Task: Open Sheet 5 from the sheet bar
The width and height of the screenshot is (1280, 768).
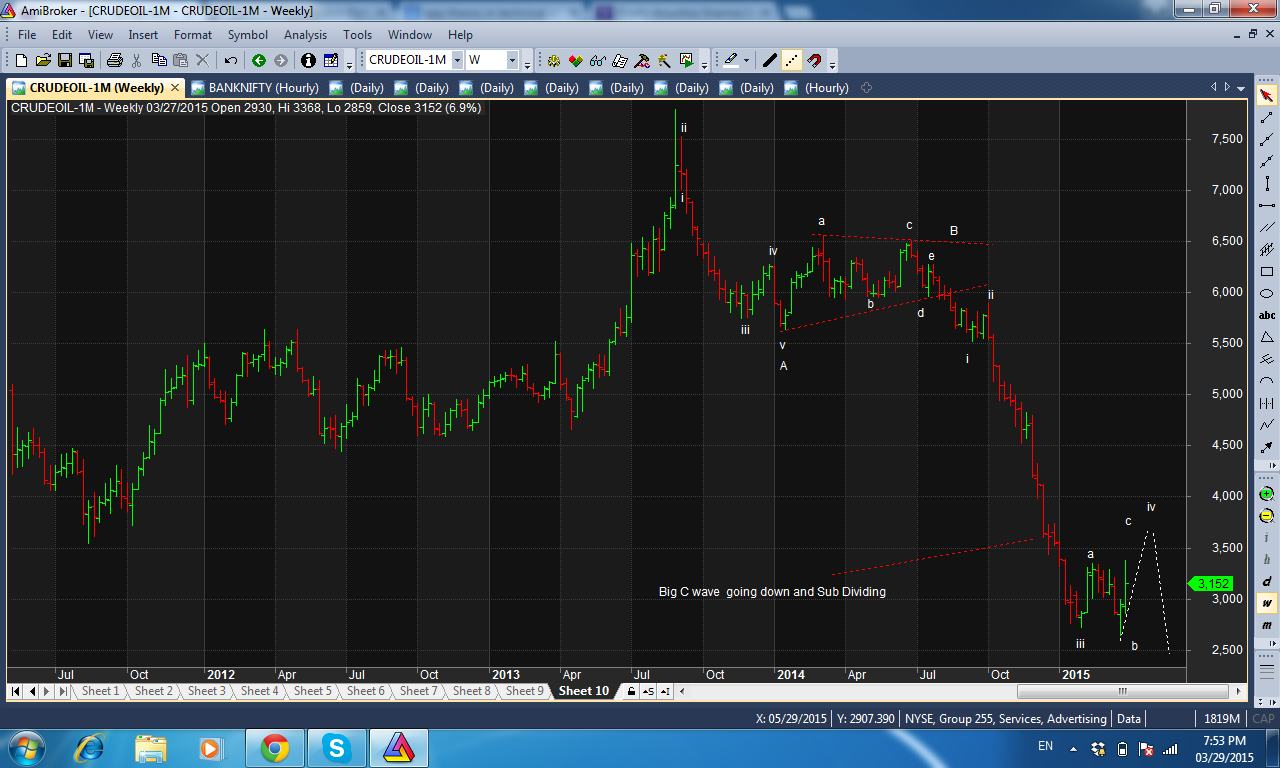Action: tap(312, 690)
